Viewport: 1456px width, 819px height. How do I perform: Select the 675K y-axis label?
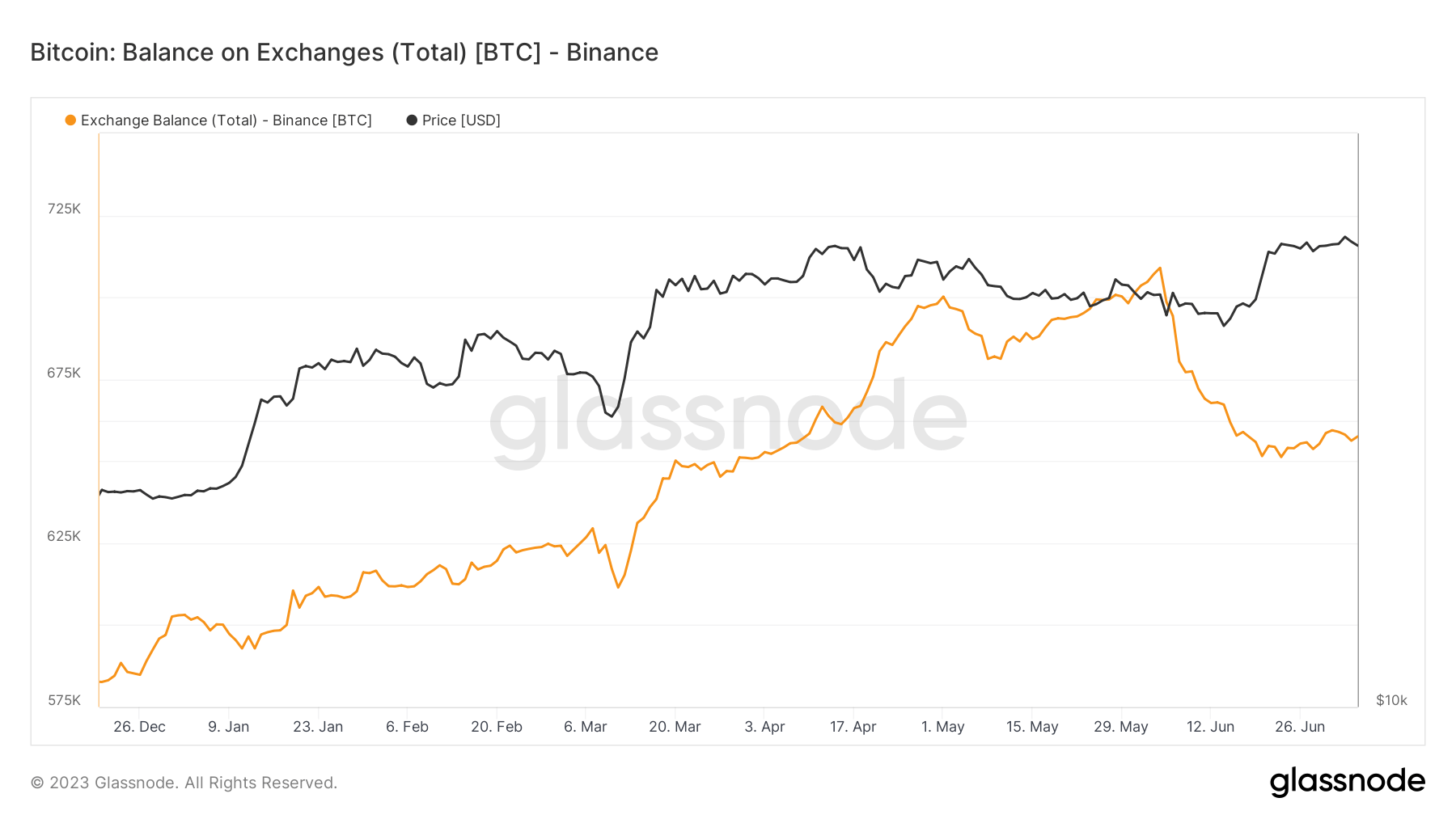point(64,373)
